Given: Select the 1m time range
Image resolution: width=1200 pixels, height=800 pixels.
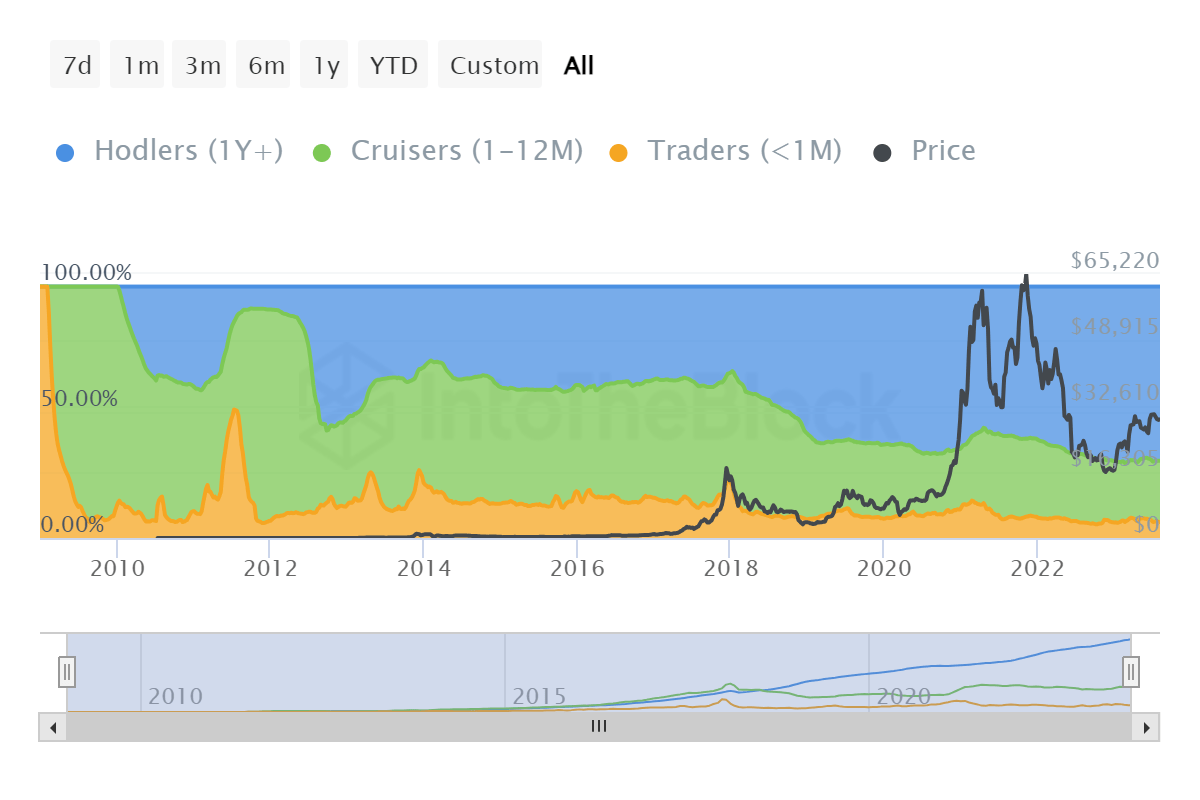Looking at the screenshot, I should point(141,65).
